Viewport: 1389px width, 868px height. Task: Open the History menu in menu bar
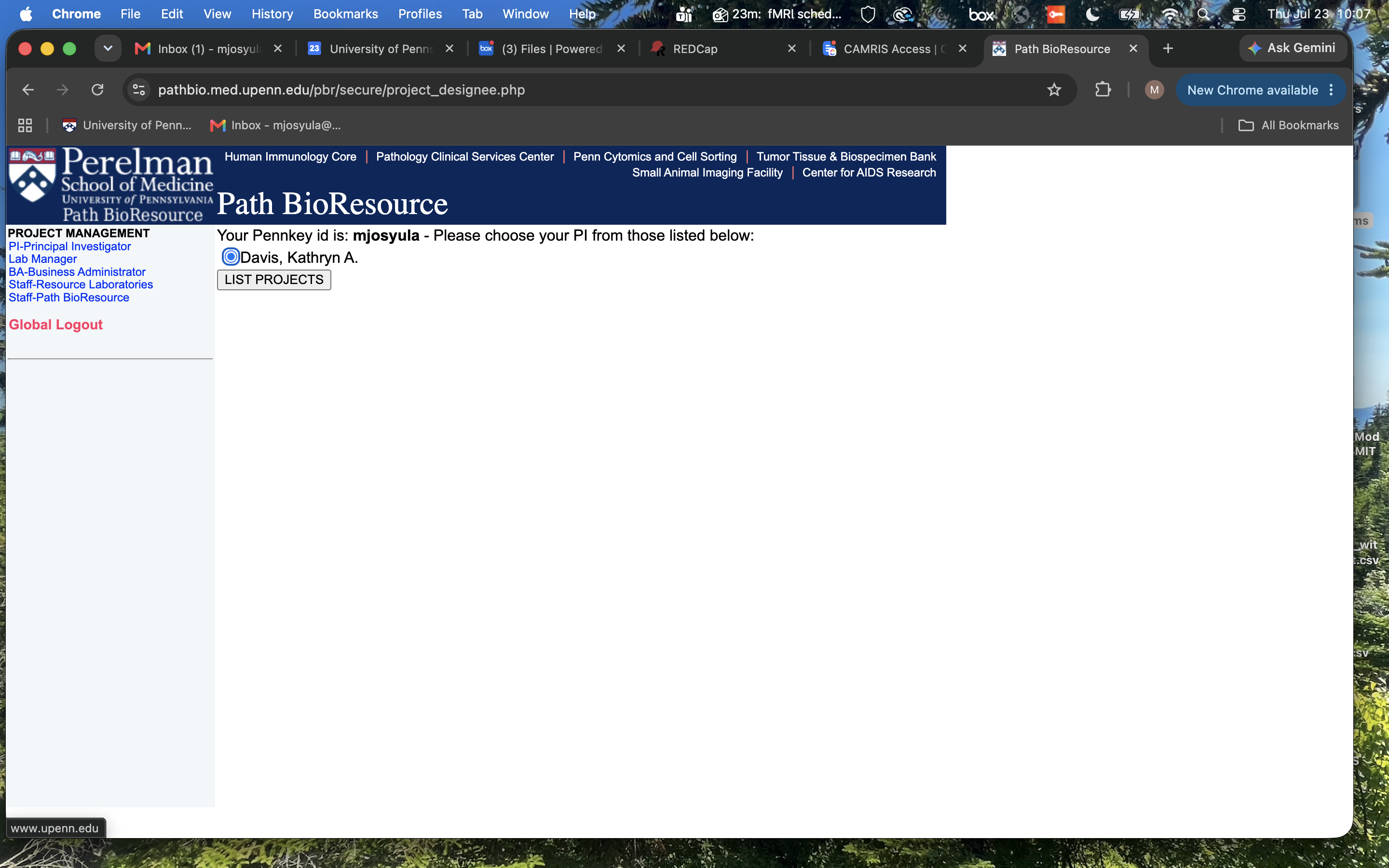click(x=272, y=14)
